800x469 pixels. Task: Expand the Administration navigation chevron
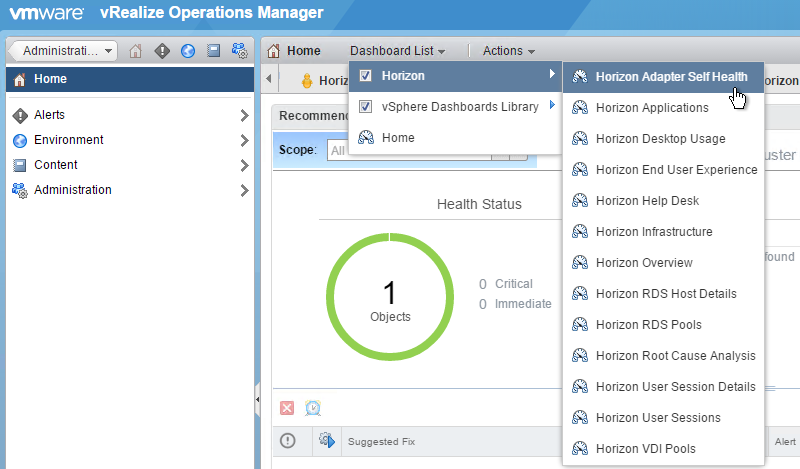pyautogui.click(x=244, y=190)
